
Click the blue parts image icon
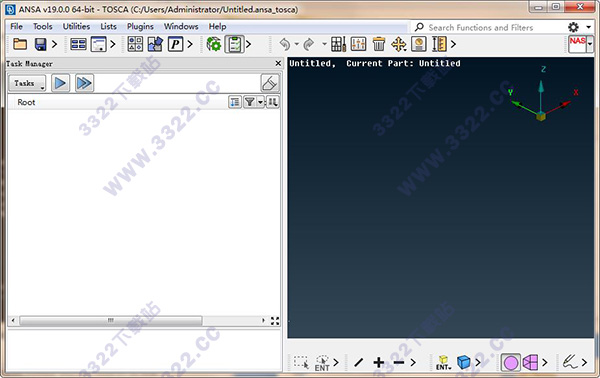click(155, 44)
